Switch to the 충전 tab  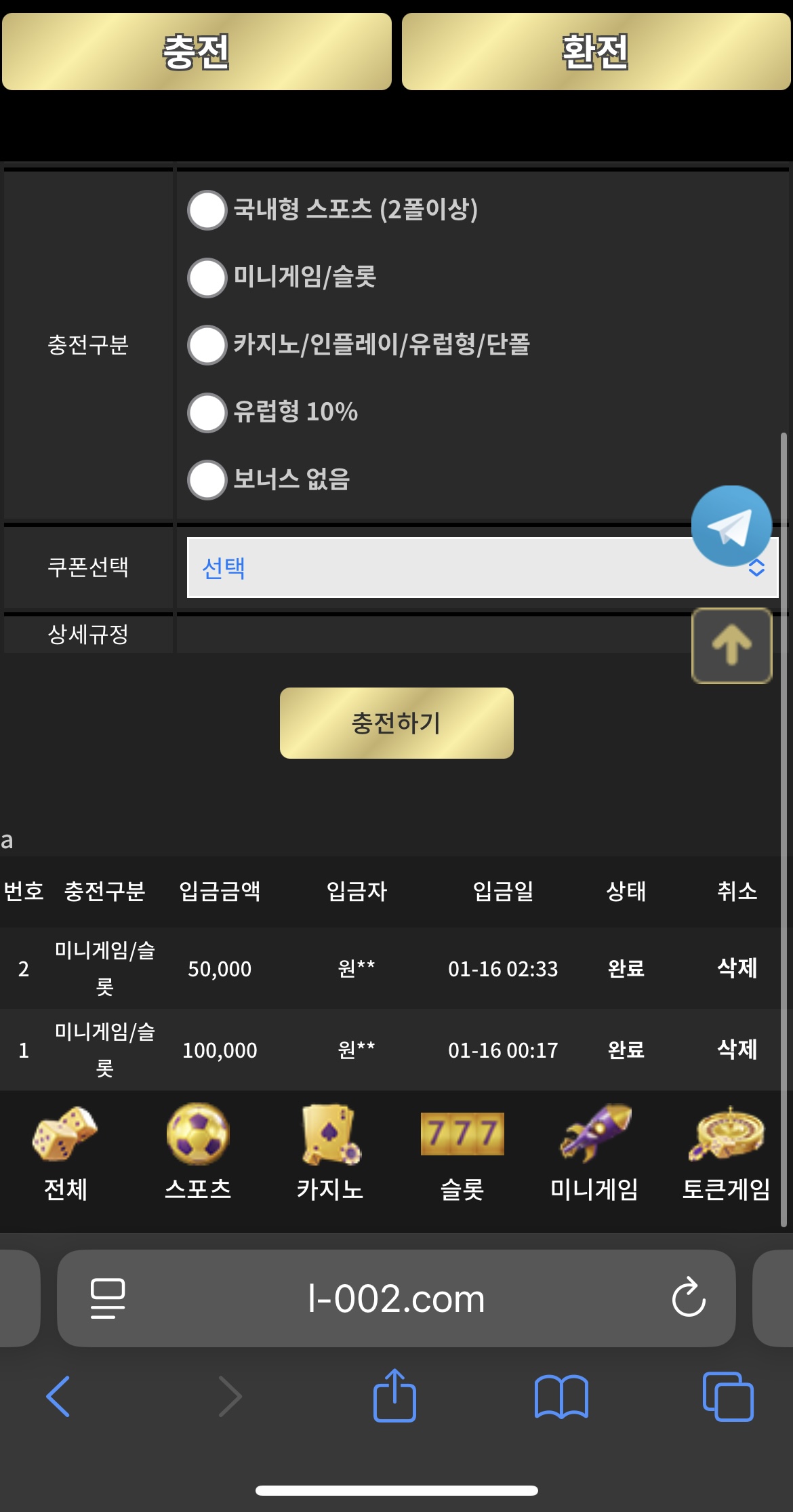pos(197,52)
